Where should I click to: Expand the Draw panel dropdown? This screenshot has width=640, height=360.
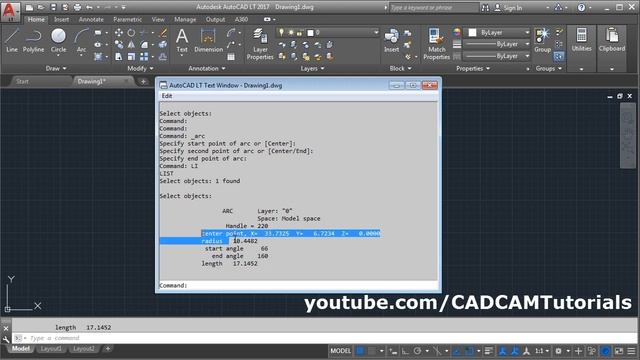point(56,69)
